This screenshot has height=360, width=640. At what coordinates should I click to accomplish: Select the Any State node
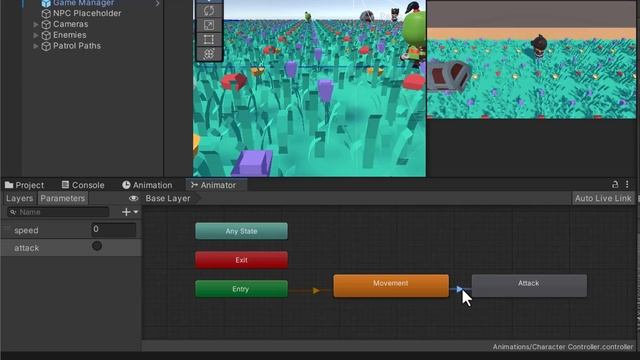pos(241,231)
